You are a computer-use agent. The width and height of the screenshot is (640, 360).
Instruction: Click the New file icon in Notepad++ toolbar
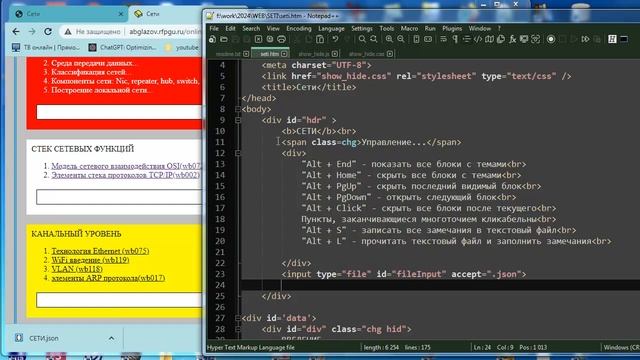tap(212, 39)
